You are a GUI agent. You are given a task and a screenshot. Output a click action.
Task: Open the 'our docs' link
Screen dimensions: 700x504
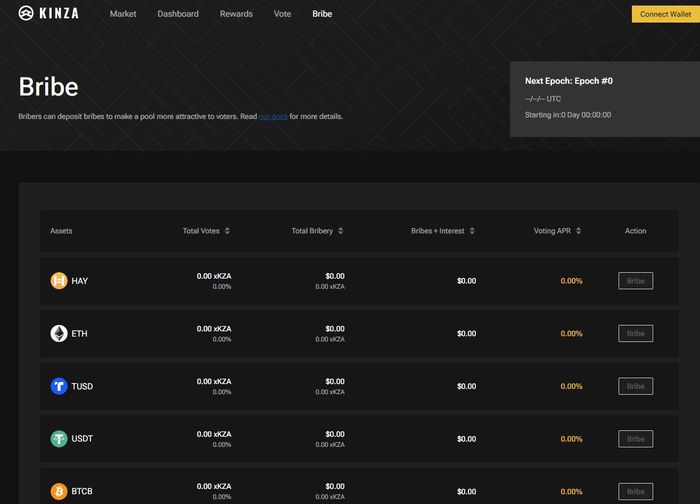tap(273, 117)
